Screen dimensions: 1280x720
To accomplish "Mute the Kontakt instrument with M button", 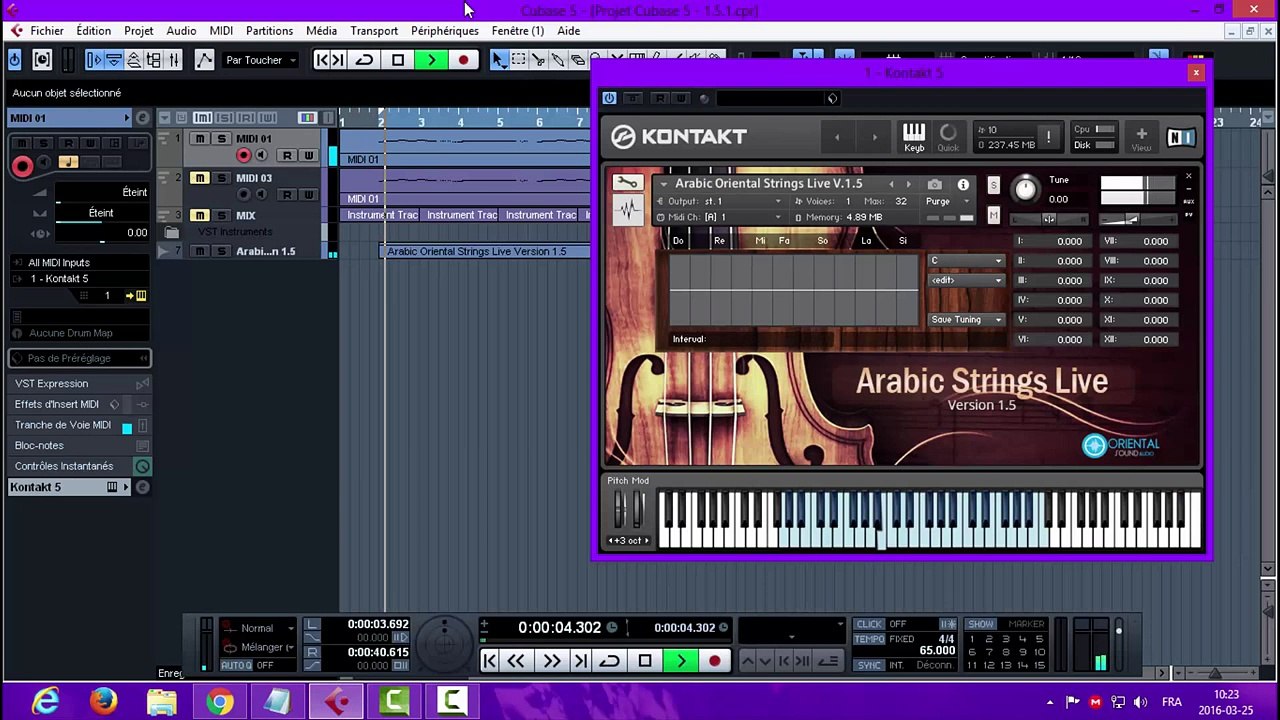I will 993,215.
